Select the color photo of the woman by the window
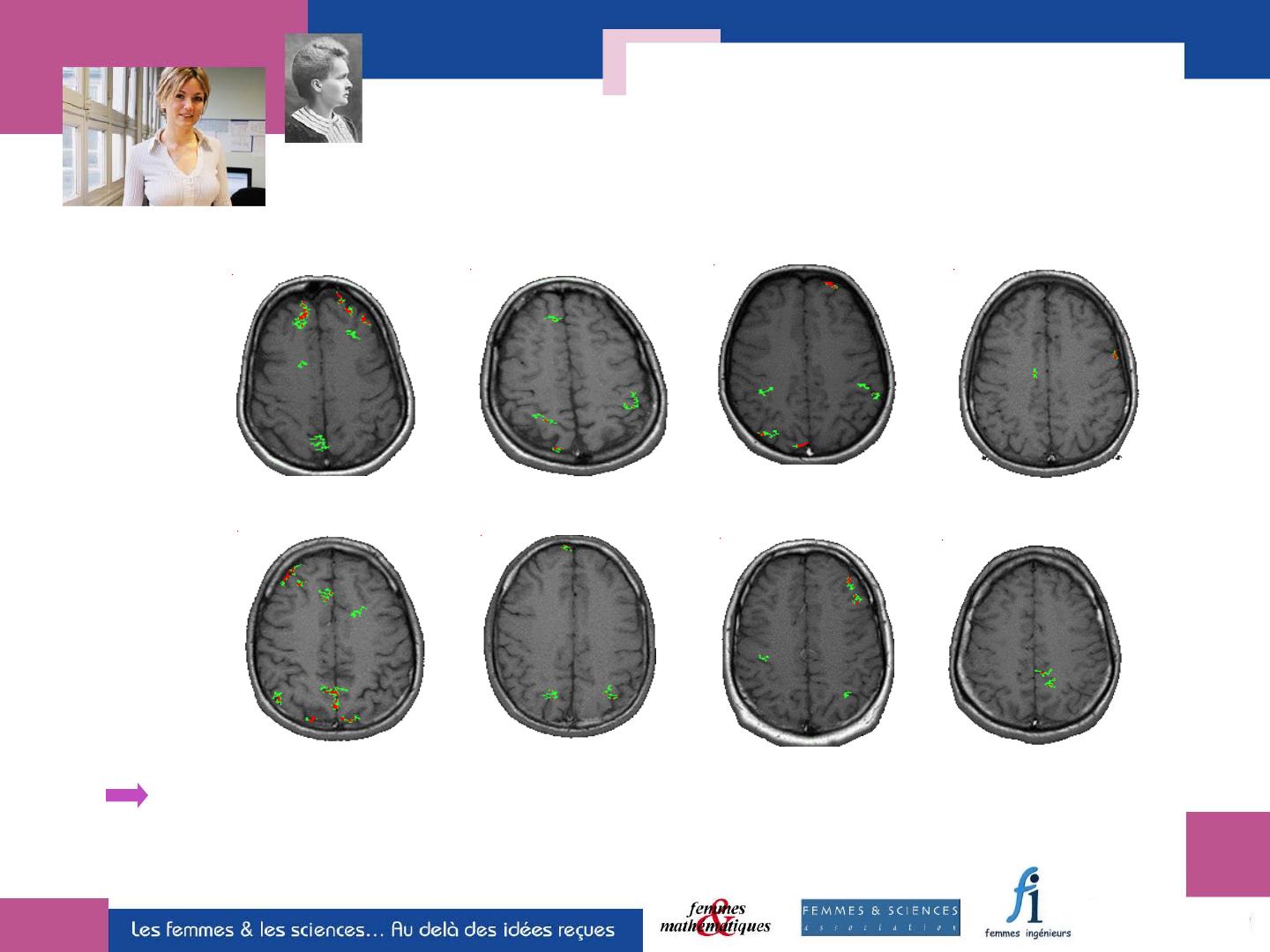 (164, 137)
